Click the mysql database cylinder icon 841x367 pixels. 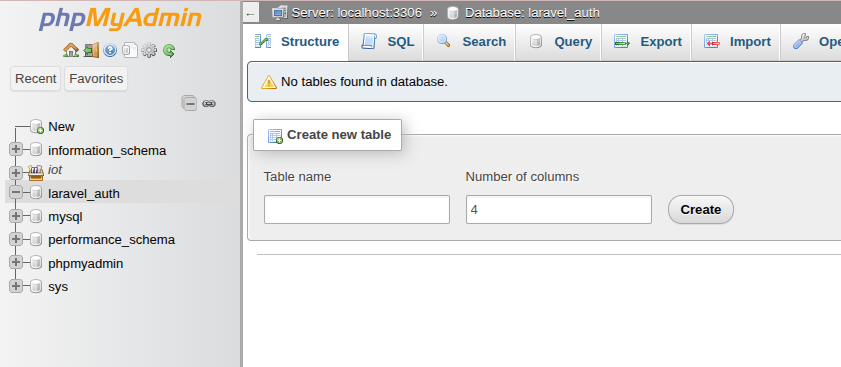tap(36, 216)
